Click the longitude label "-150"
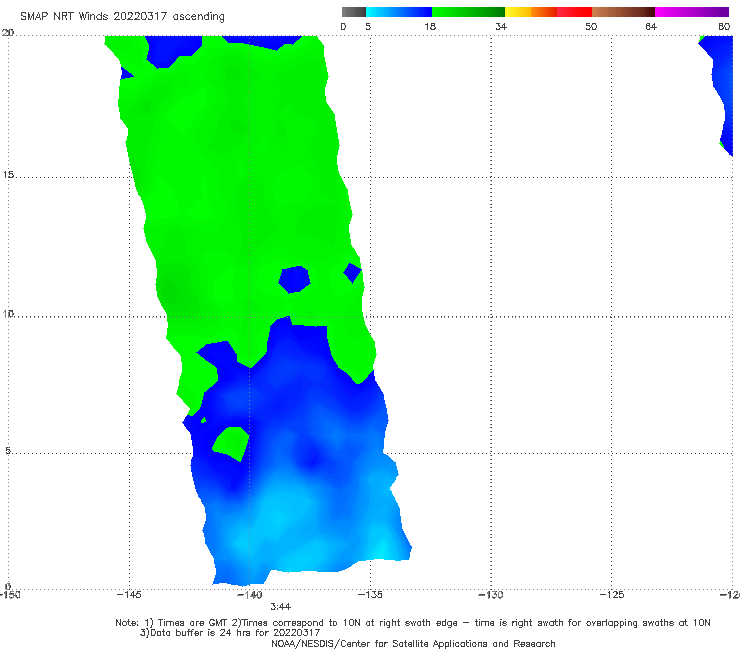The width and height of the screenshot is (740, 650). (x=10, y=595)
